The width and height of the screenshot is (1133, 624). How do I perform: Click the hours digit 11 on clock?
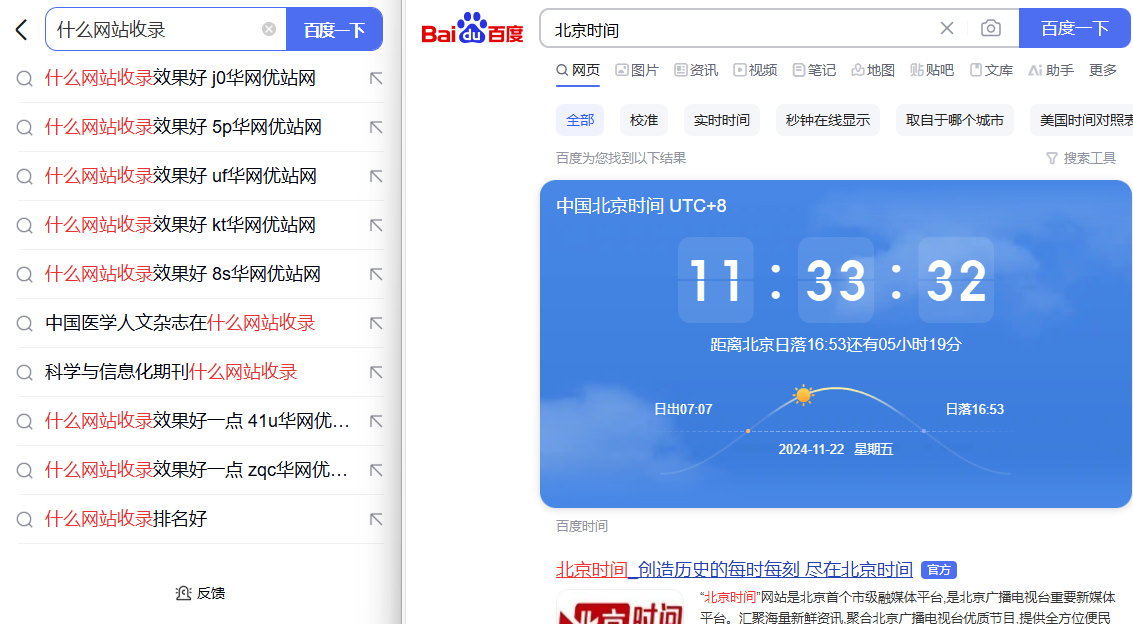[715, 280]
